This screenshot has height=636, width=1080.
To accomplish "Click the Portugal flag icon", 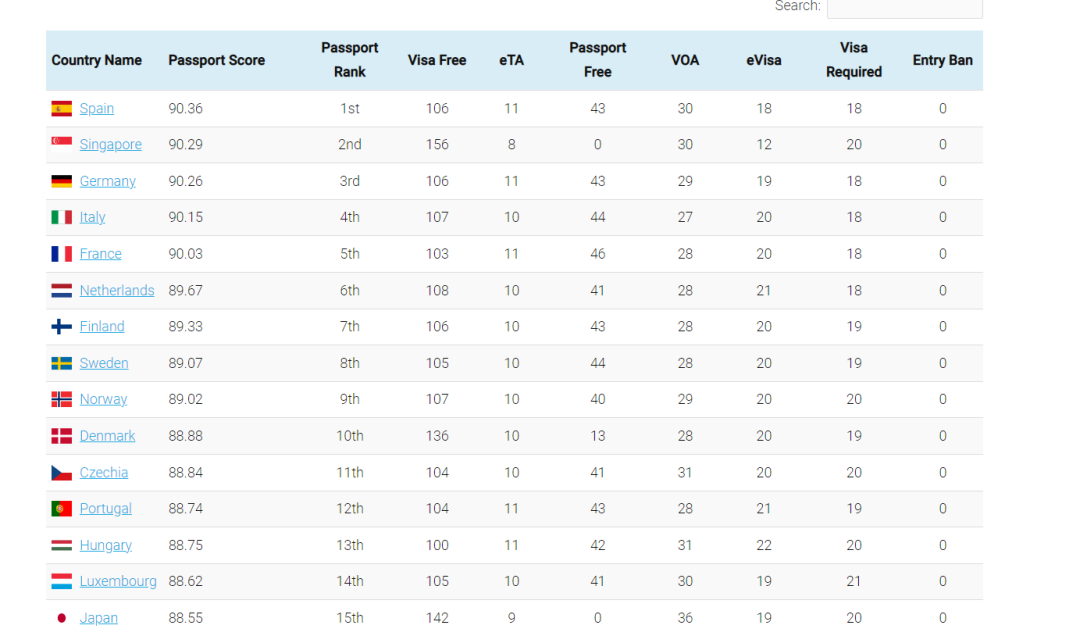I will point(61,509).
